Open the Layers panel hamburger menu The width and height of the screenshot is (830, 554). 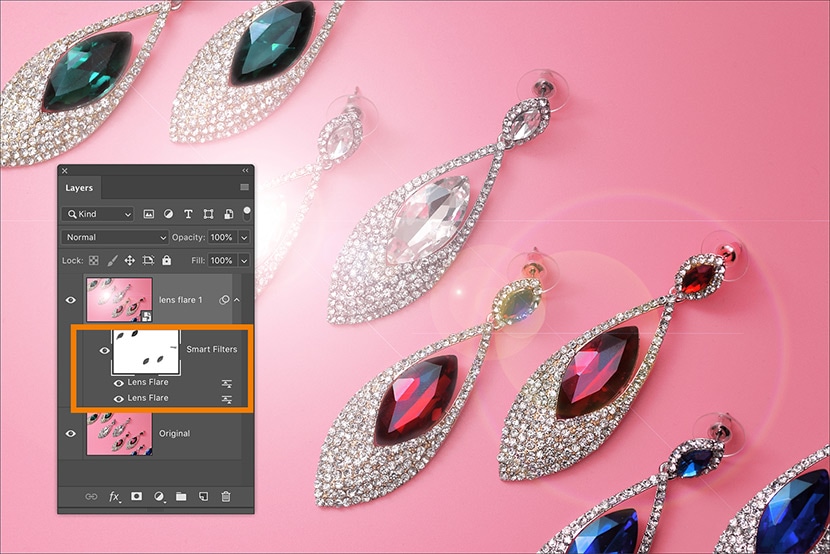point(244,187)
